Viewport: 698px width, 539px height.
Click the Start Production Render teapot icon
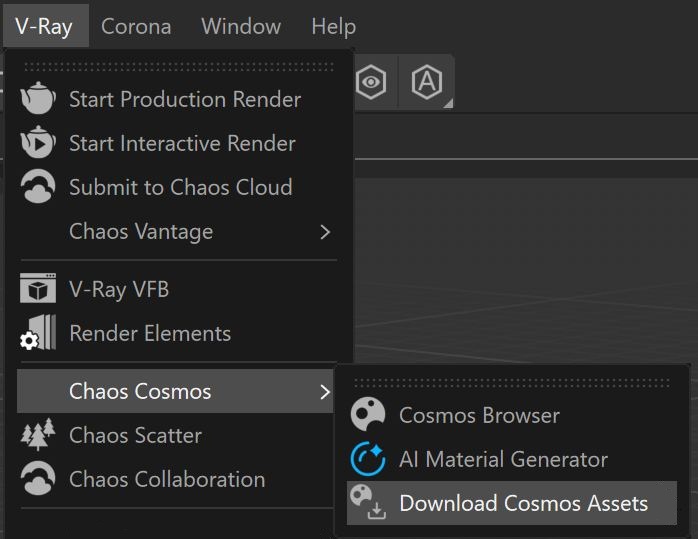38,98
